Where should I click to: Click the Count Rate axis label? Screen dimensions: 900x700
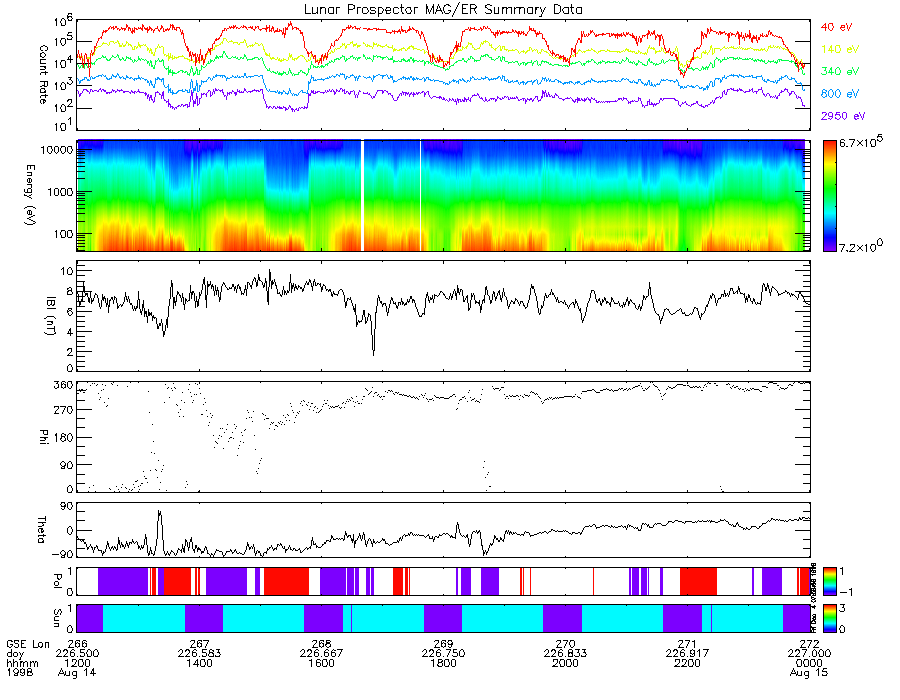(43, 75)
